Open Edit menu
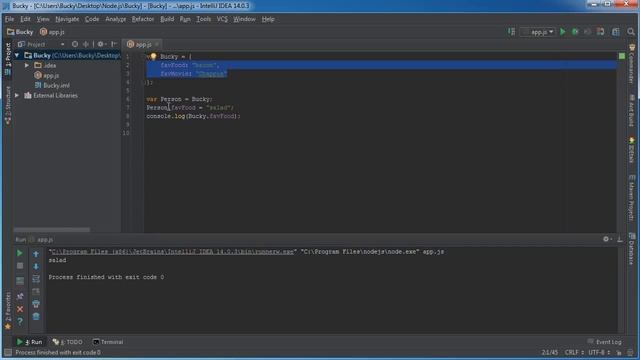The image size is (640, 360). (25, 19)
